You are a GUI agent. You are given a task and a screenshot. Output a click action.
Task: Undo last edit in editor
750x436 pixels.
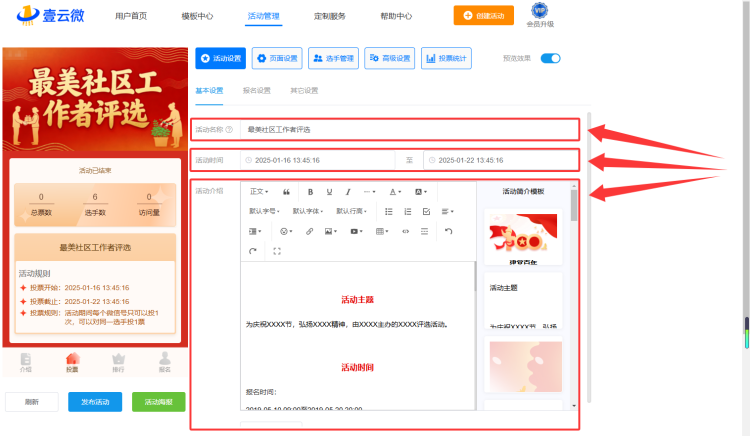point(448,231)
